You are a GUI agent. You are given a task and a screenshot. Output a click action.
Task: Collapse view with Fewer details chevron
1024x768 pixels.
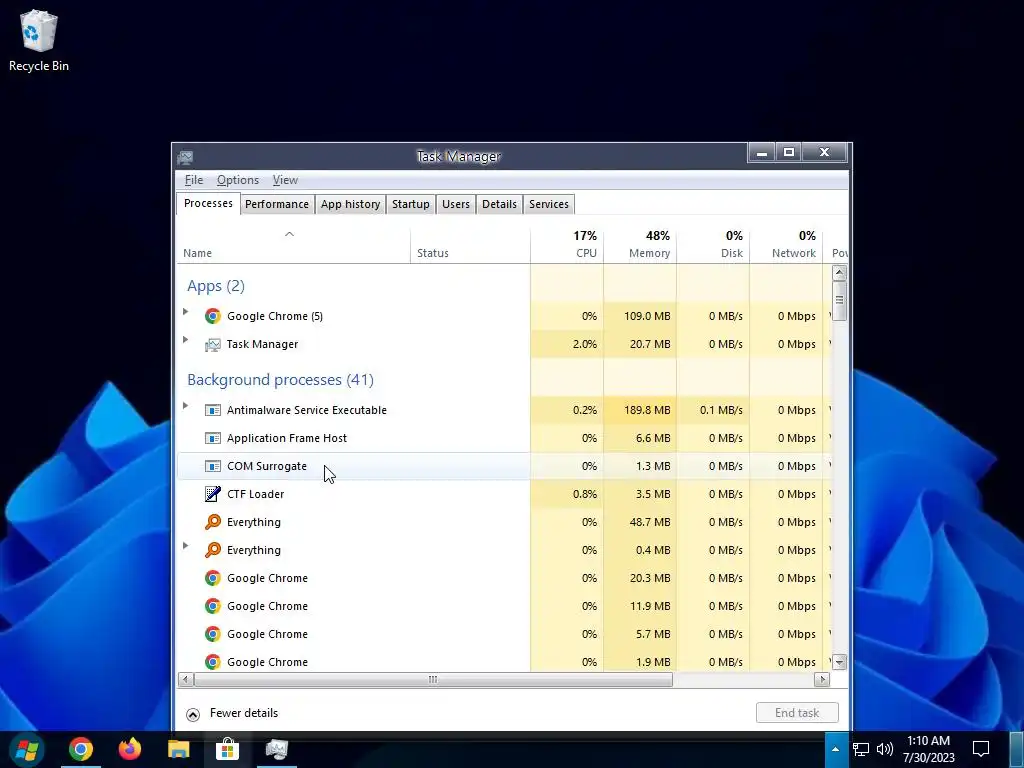193,714
